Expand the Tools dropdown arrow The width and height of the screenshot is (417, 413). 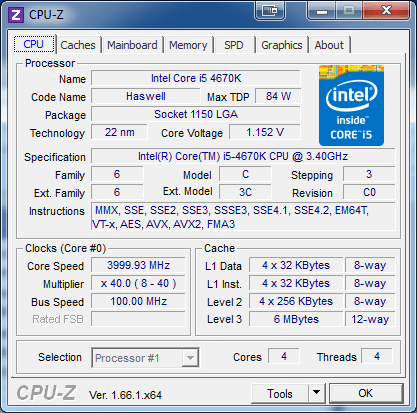pyautogui.click(x=316, y=393)
